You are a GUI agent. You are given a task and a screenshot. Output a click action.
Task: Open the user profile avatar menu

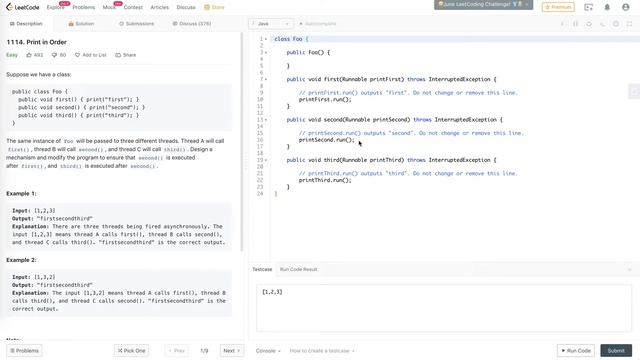coord(626,7)
